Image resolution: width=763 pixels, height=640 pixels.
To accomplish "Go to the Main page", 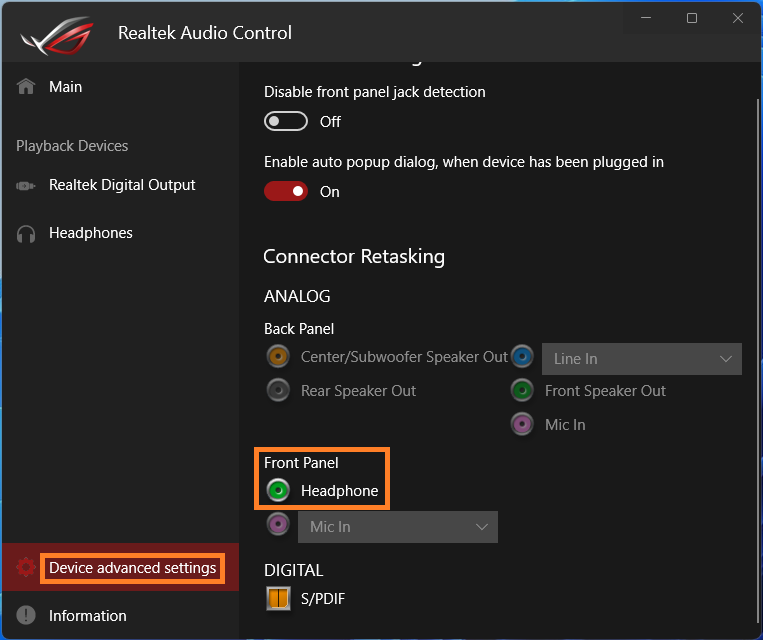I will 120,87.
